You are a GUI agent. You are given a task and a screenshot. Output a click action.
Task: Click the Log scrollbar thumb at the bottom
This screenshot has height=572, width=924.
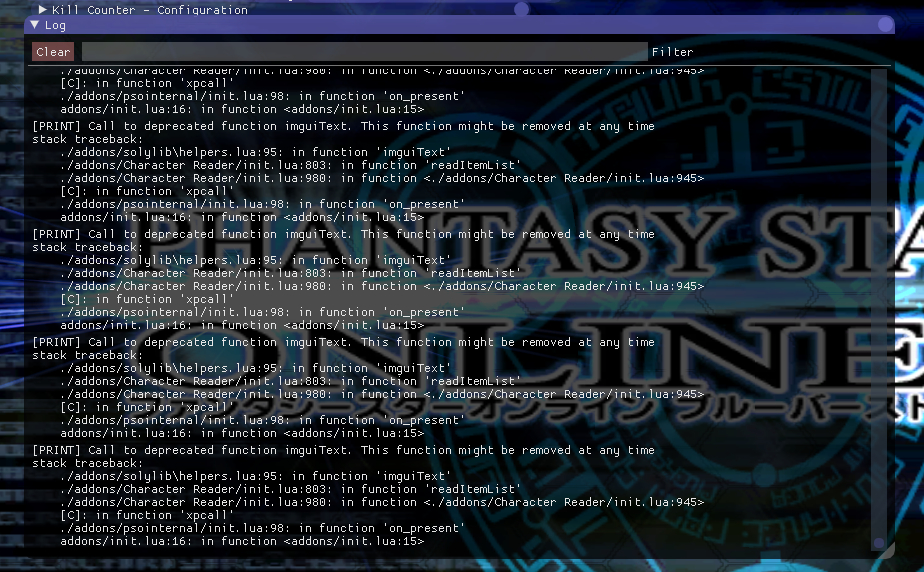click(x=878, y=544)
